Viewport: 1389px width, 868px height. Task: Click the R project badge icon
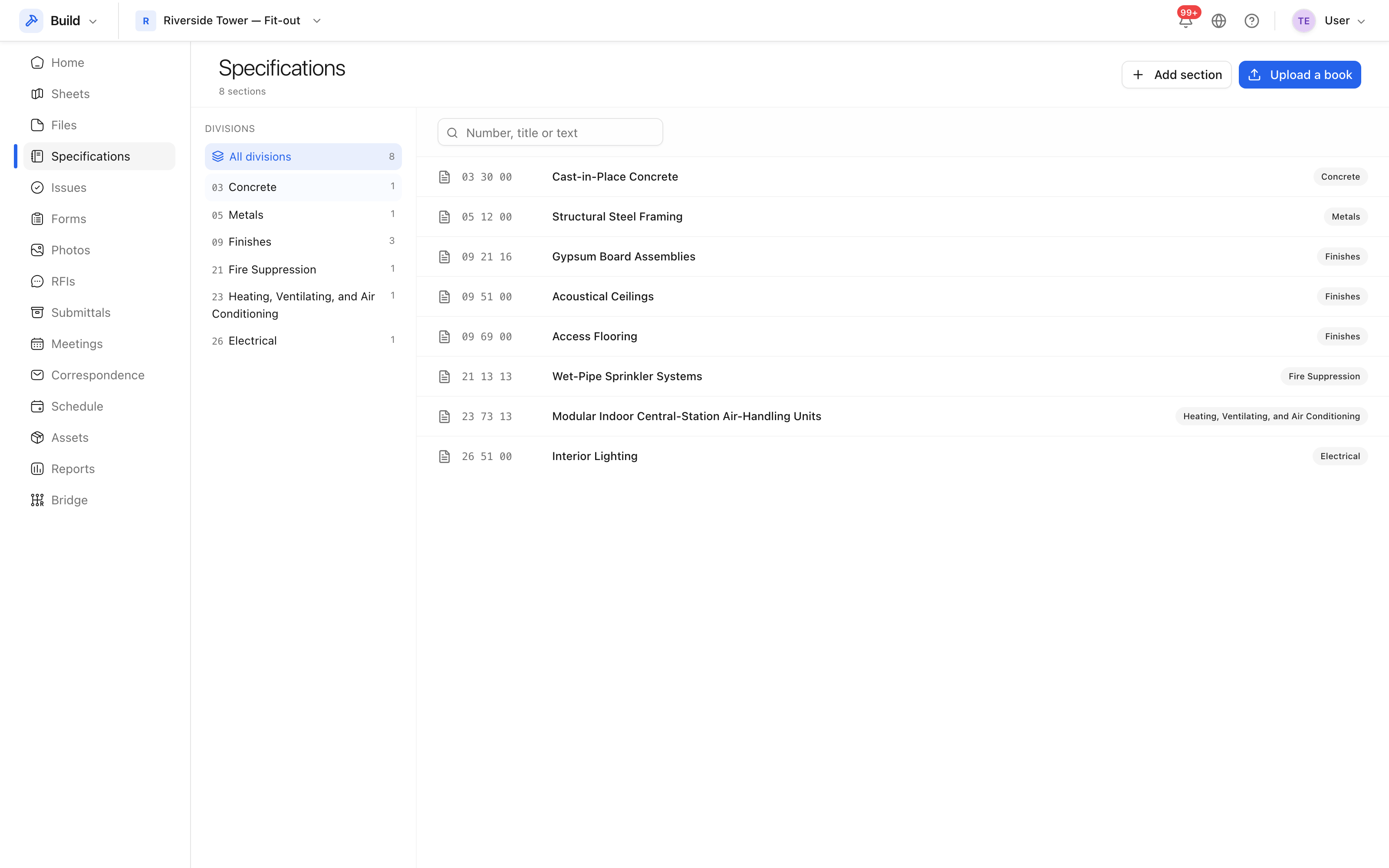(146, 21)
